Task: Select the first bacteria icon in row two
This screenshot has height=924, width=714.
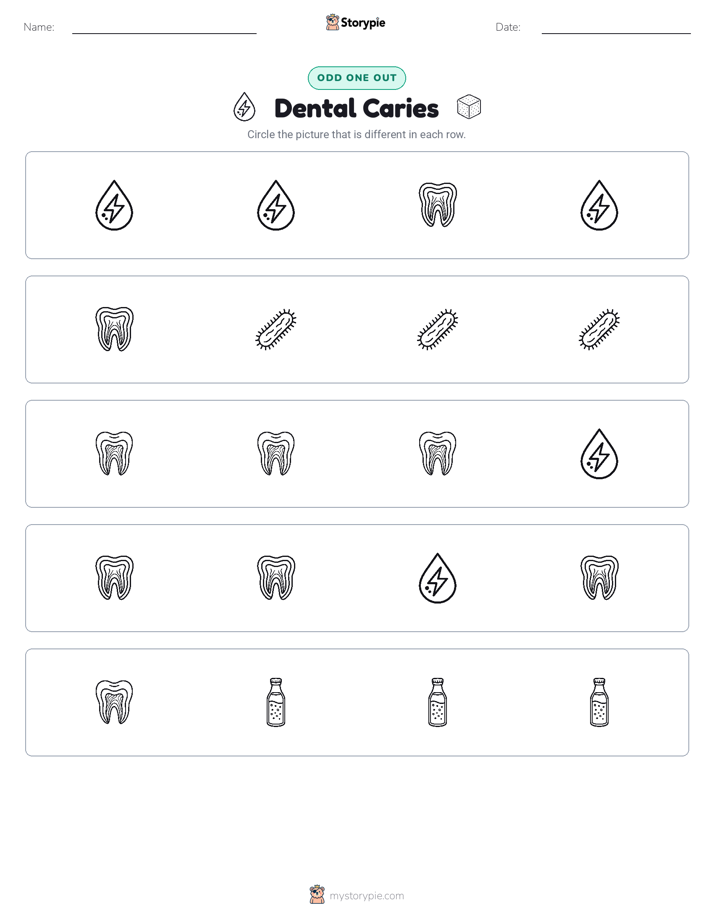Action: (x=276, y=329)
